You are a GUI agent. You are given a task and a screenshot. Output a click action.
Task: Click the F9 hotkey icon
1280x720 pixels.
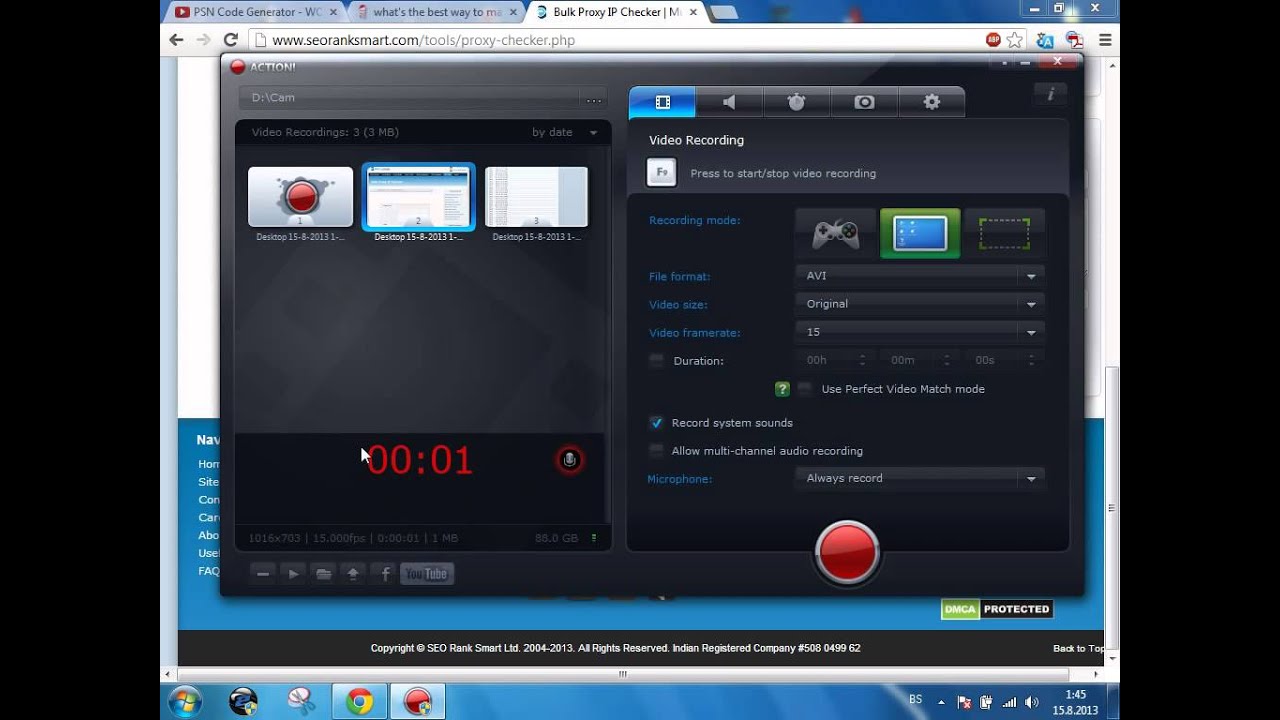click(x=662, y=173)
